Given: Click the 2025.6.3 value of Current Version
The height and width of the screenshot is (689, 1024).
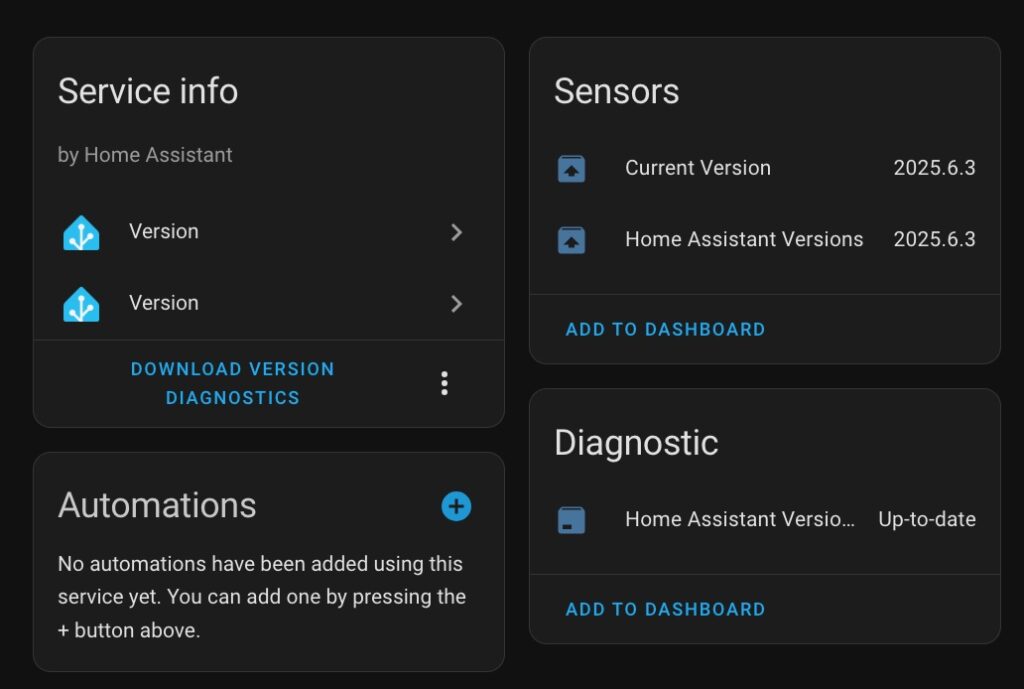Looking at the screenshot, I should pos(934,168).
